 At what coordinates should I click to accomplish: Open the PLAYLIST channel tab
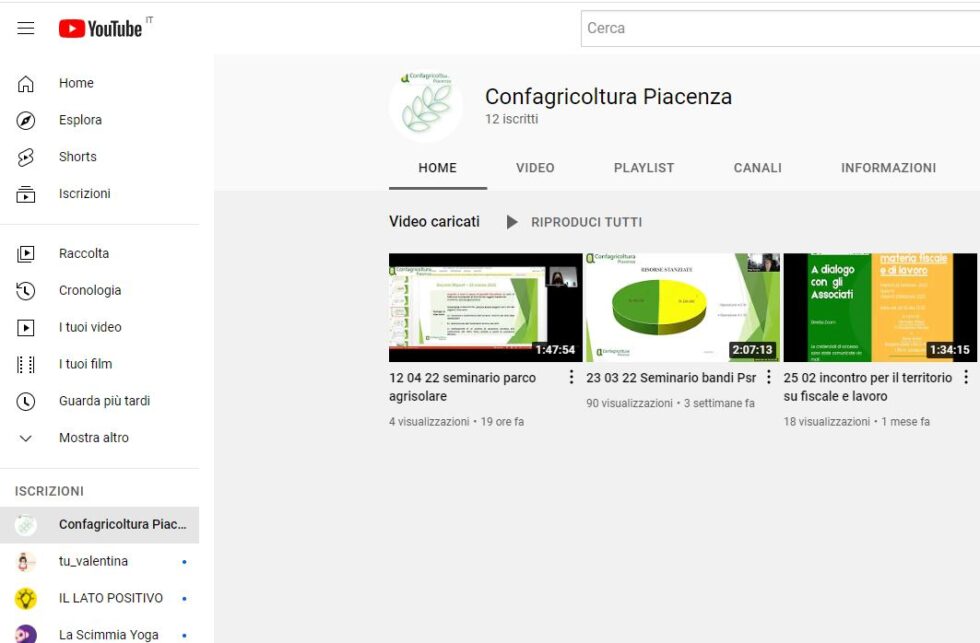pos(644,168)
